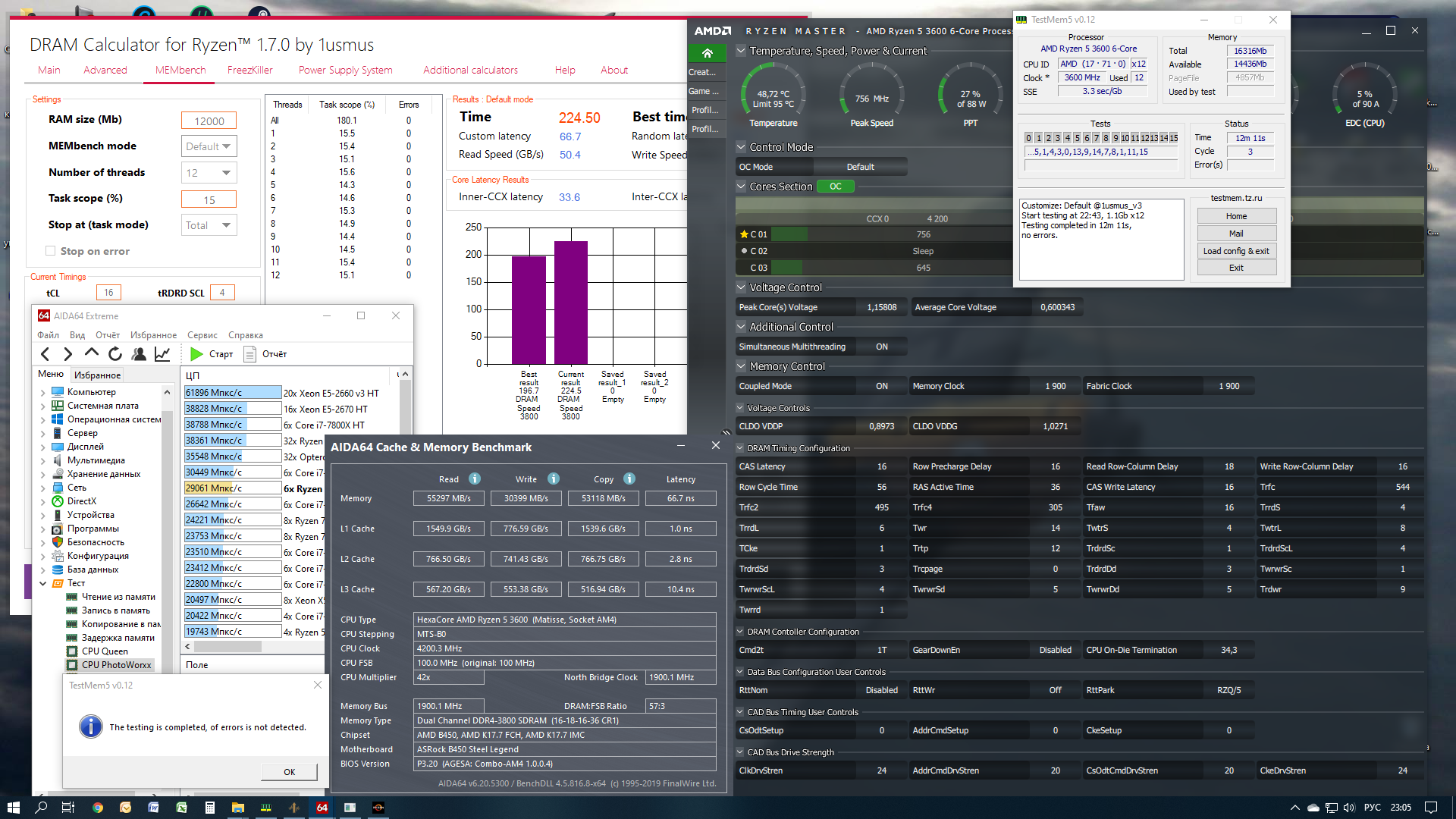Click the AIDA64 back arrow icon

(45, 354)
